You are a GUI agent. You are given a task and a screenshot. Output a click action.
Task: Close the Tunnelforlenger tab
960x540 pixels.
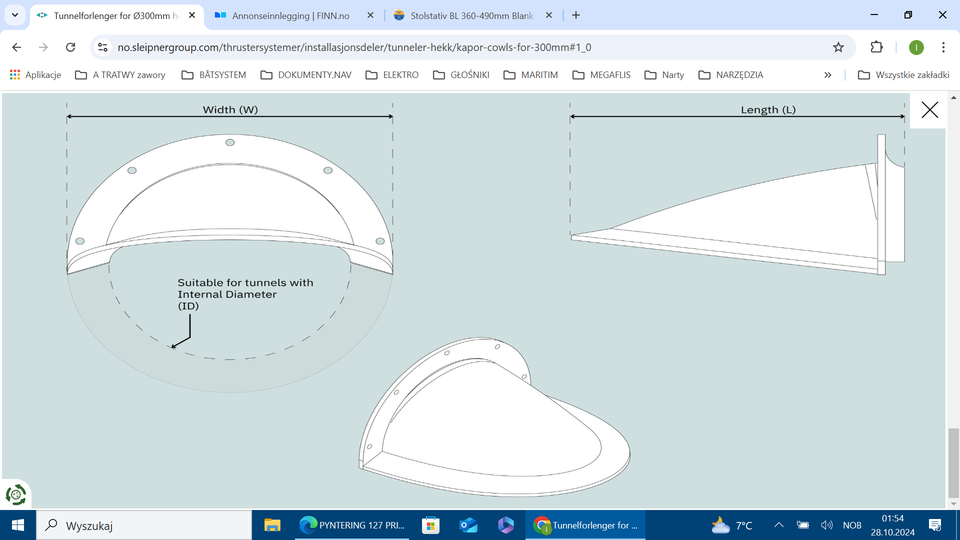point(192,15)
